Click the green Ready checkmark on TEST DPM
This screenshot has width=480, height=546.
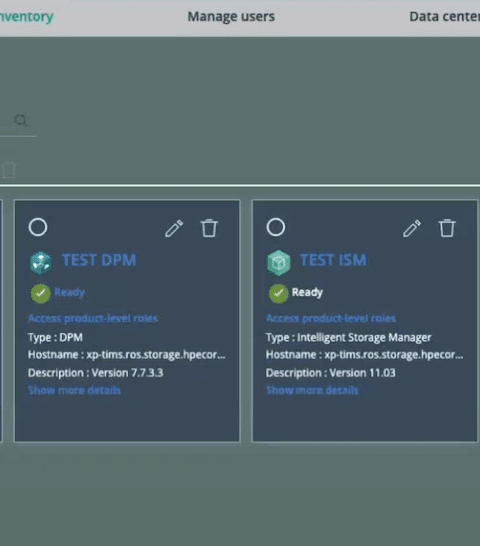[40, 294]
